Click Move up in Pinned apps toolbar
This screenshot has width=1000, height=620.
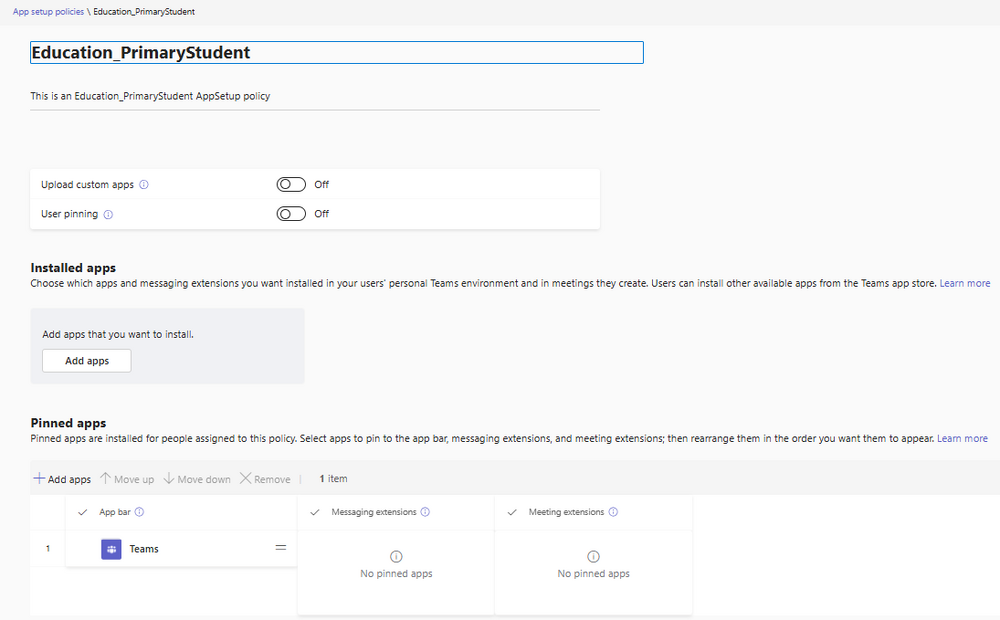(127, 479)
